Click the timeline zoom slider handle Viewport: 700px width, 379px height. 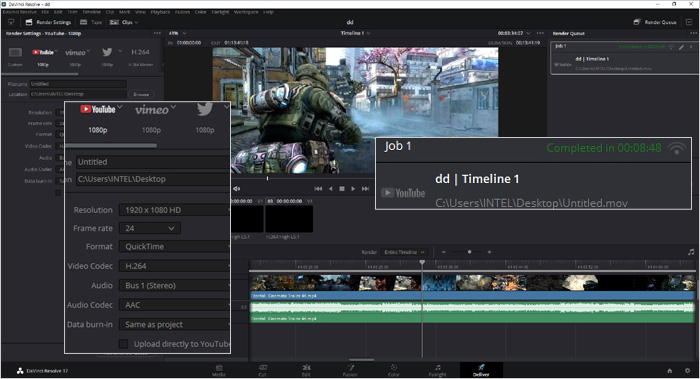click(469, 252)
